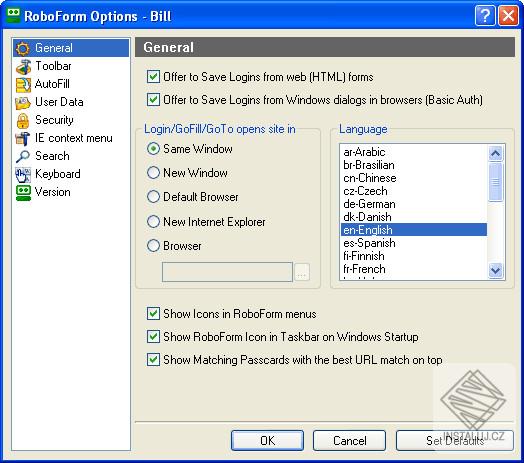Choose Default Browser radio option
Image resolution: width=524 pixels, height=463 pixels.
click(x=153, y=197)
